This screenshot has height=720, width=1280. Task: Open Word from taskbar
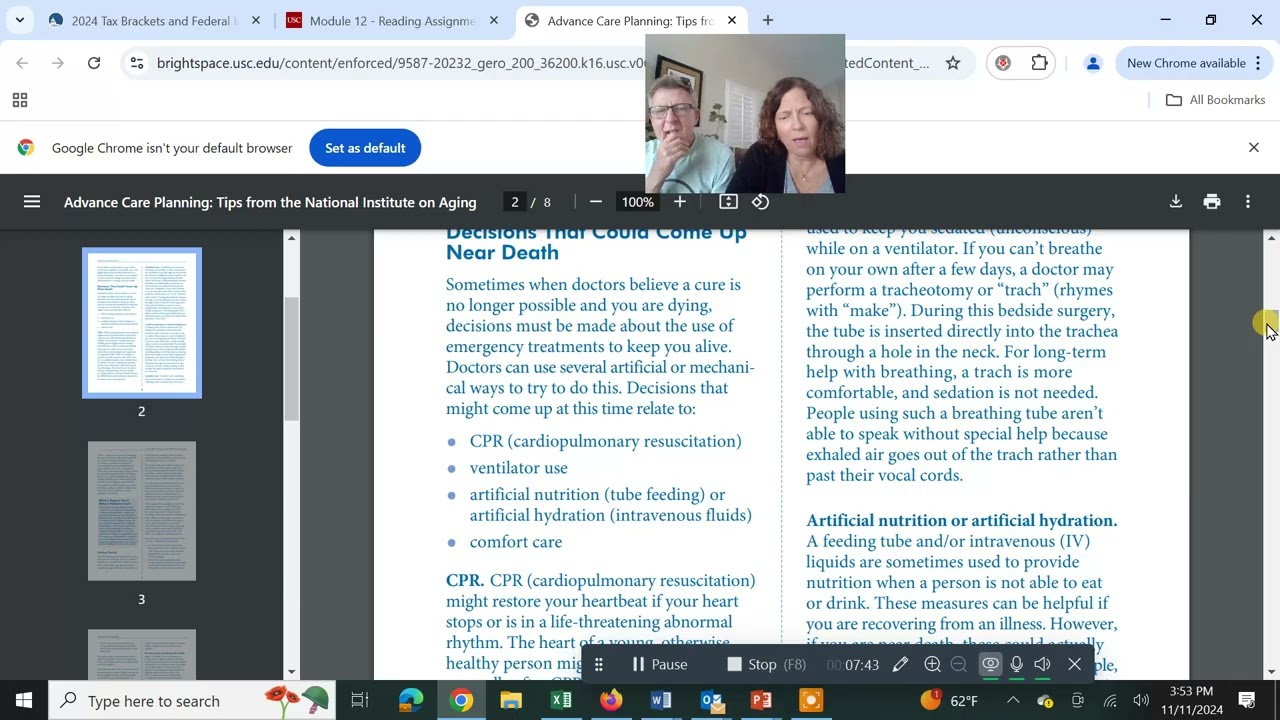pos(661,700)
